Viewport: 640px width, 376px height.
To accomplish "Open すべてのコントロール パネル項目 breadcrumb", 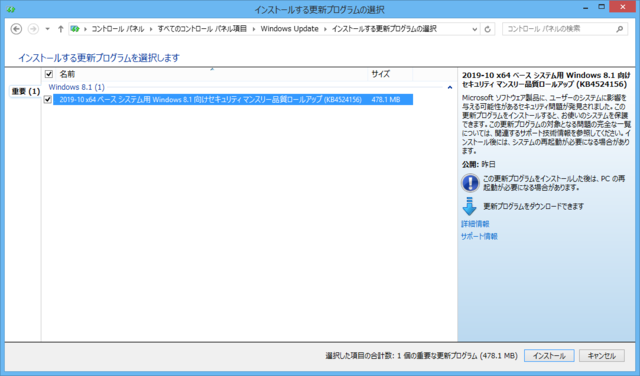I will click(202, 29).
